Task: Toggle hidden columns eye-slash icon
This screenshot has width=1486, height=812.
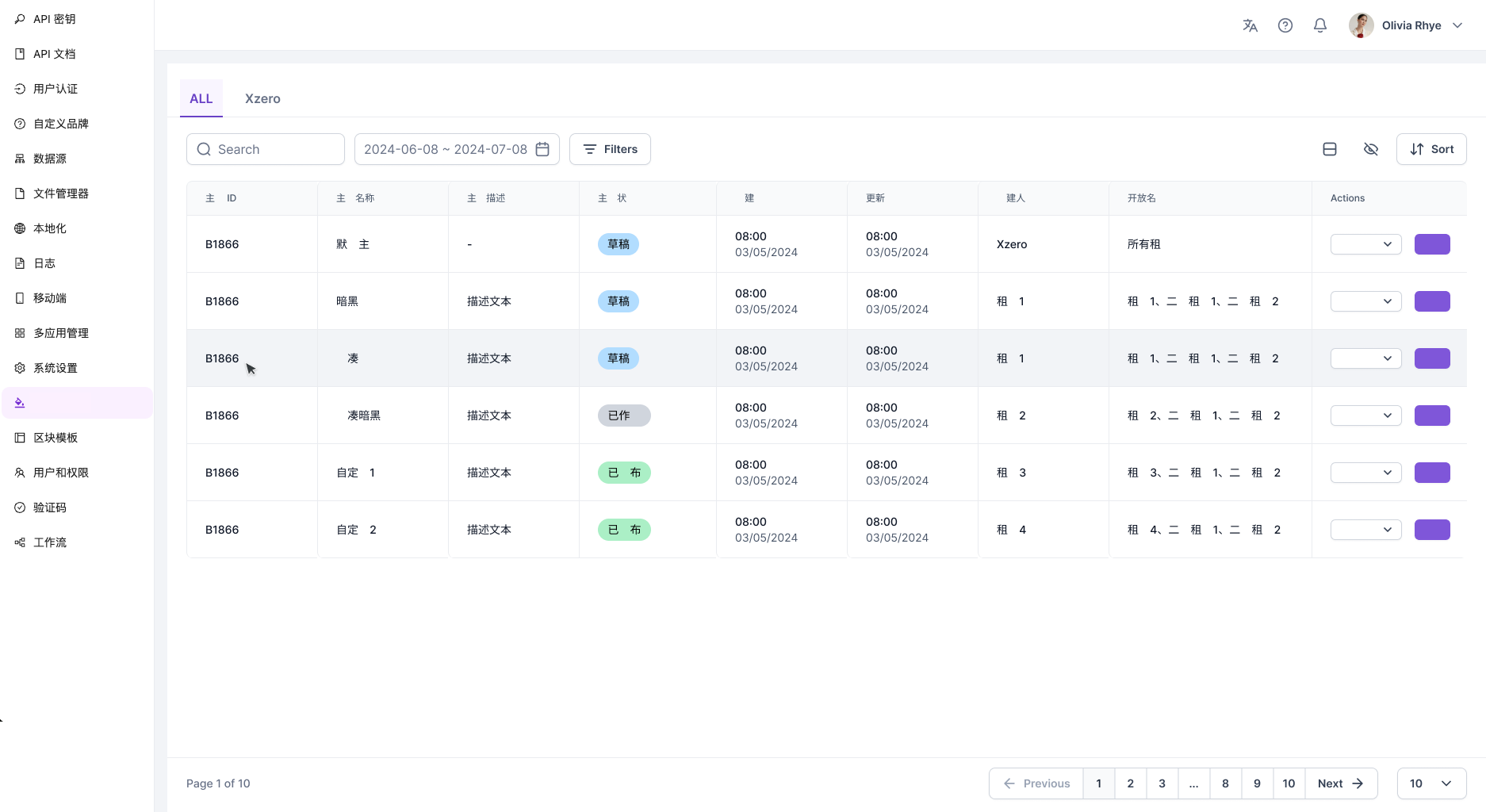Action: coord(1371,149)
